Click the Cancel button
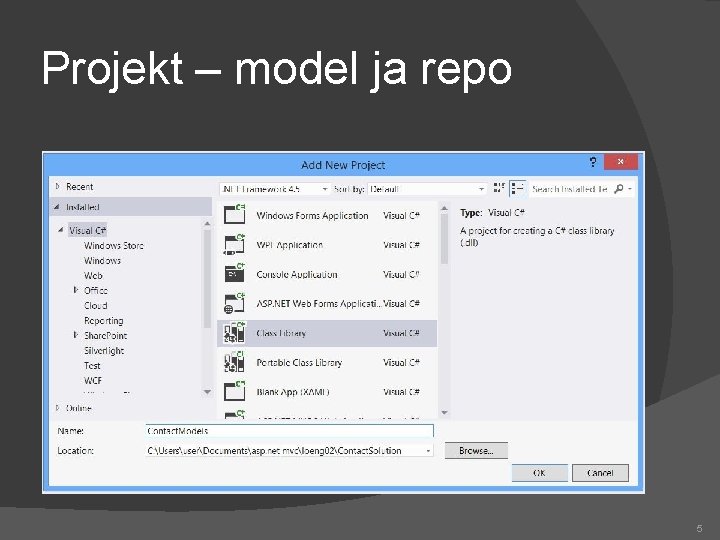This screenshot has height=540, width=720. (x=600, y=473)
